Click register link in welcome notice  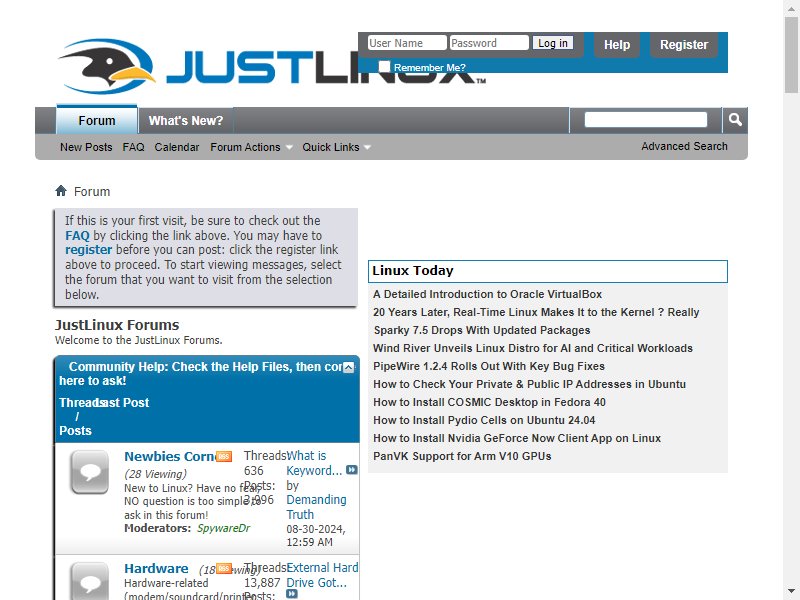coord(88,249)
